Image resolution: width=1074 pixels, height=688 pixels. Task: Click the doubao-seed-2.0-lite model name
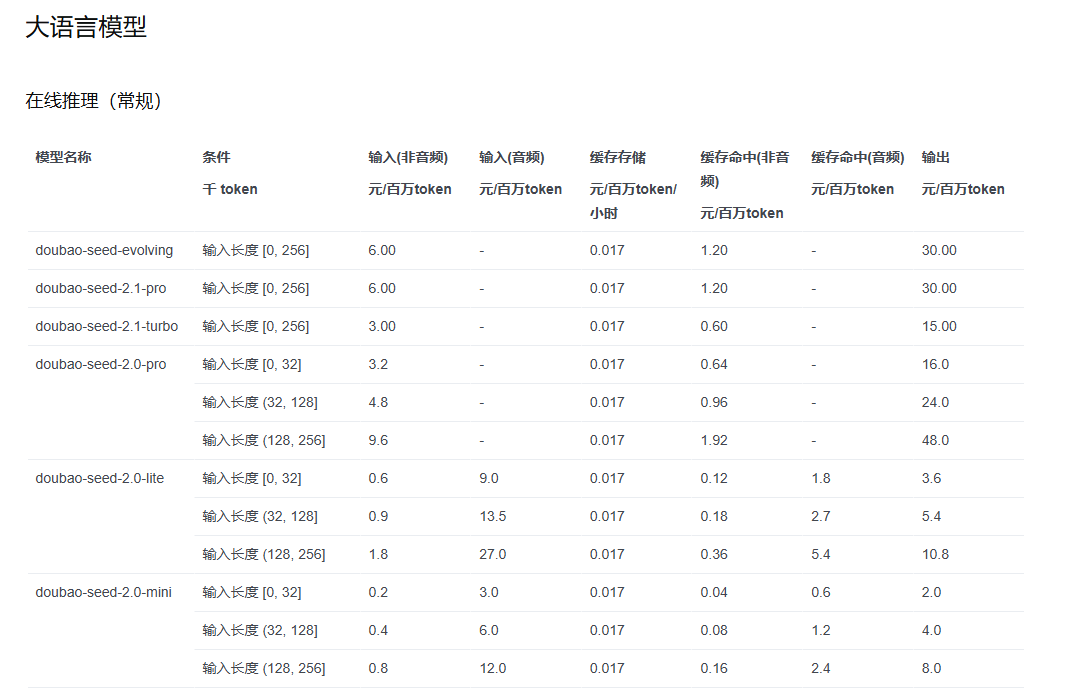100,478
